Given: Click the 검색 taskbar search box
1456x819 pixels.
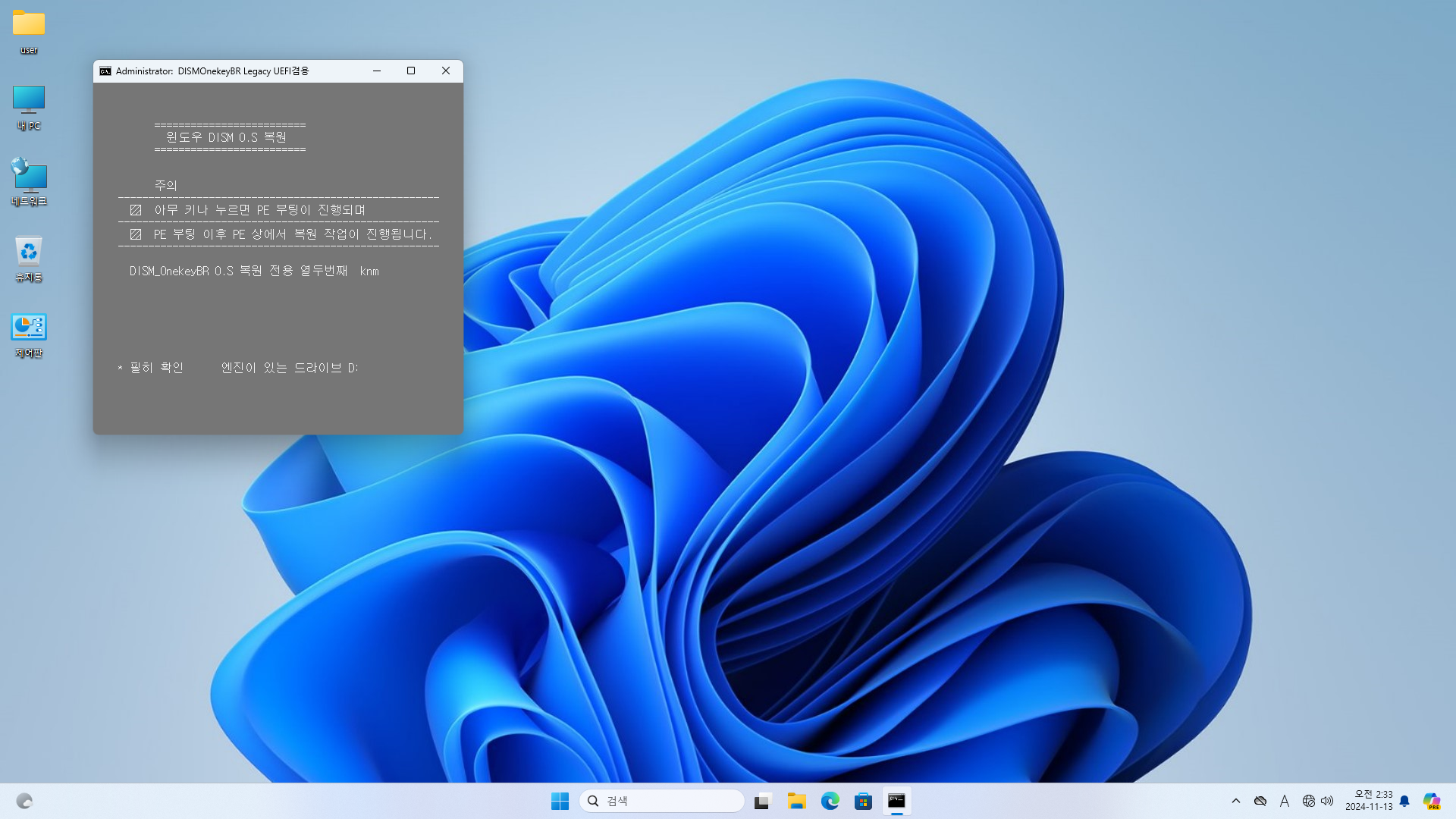Looking at the screenshot, I should coord(661,801).
